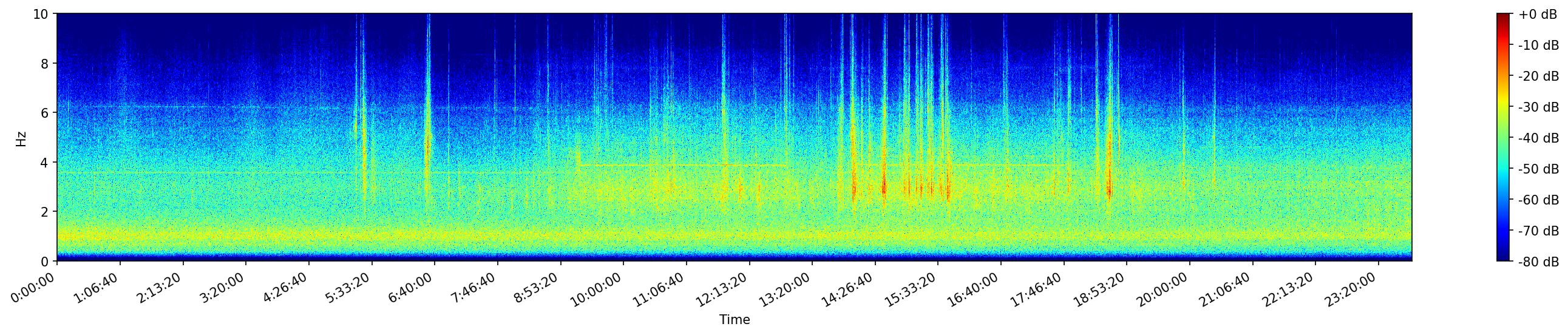
Task: Click the 0 Hz y-axis tick label
Action: click(45, 262)
